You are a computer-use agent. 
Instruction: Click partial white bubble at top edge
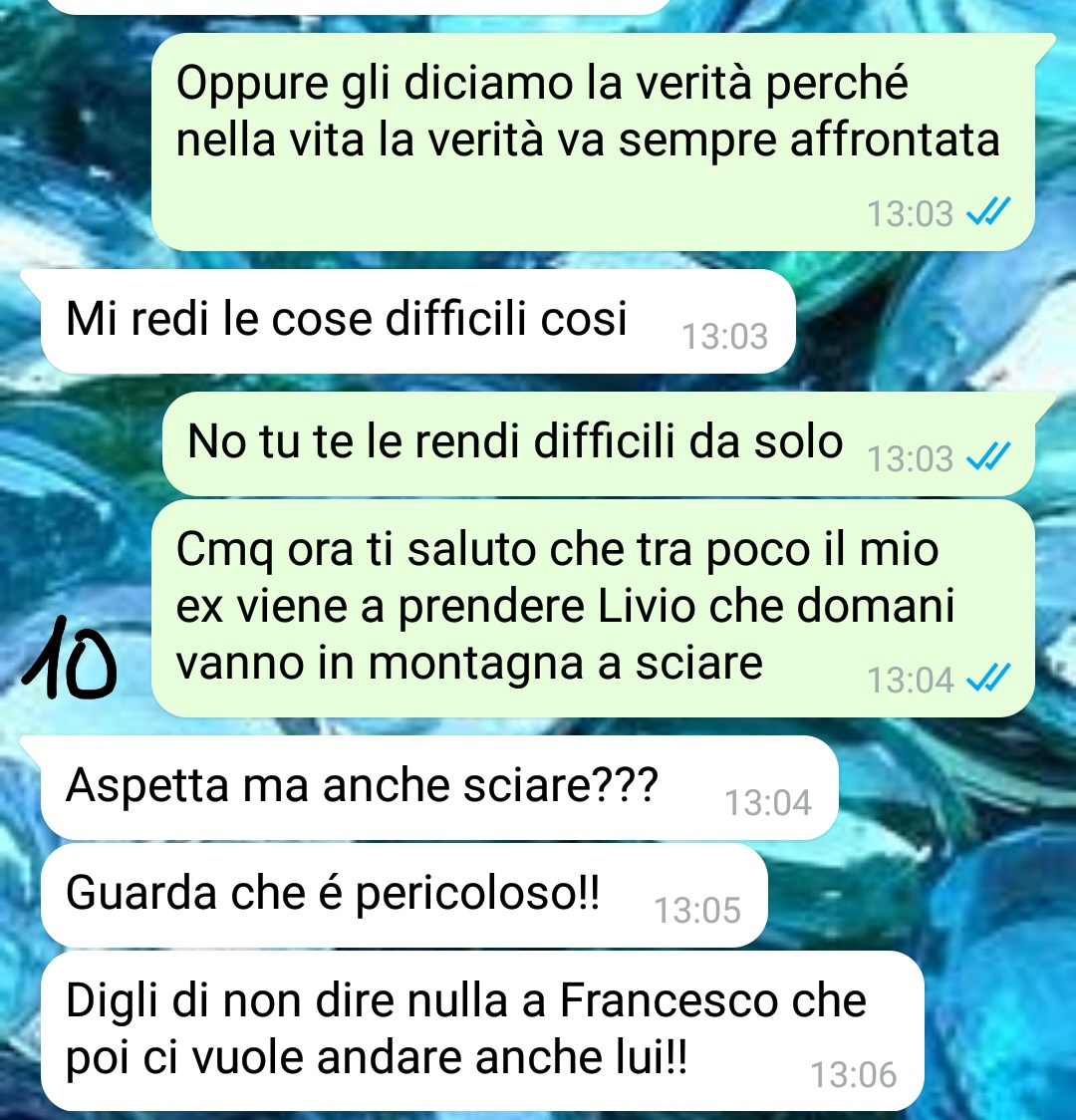coord(361,7)
